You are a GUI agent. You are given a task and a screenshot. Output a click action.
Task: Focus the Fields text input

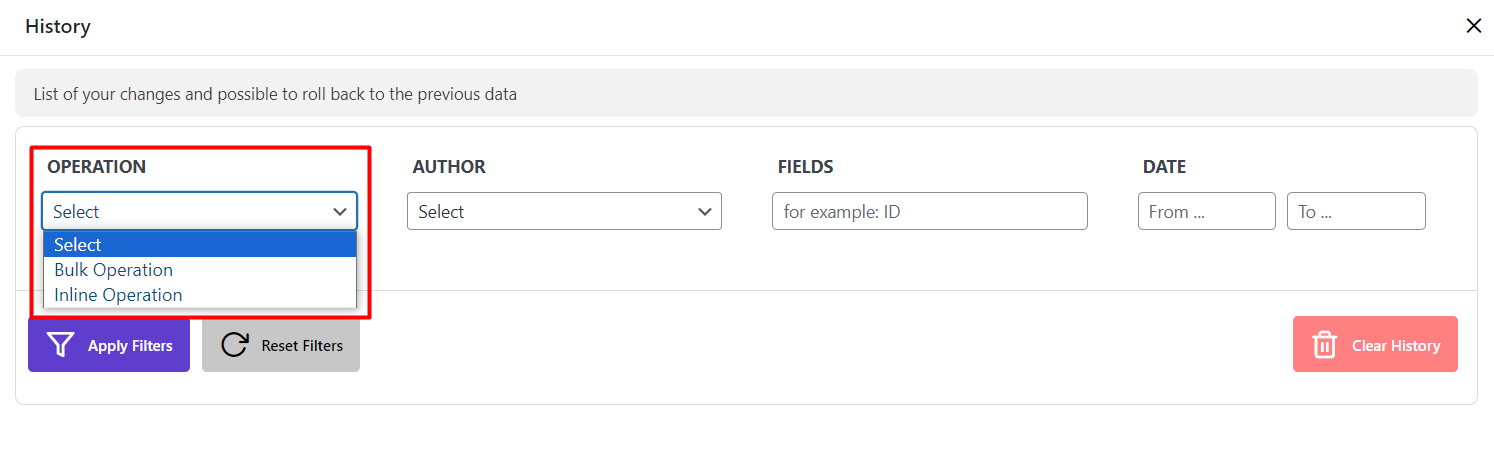tap(929, 212)
